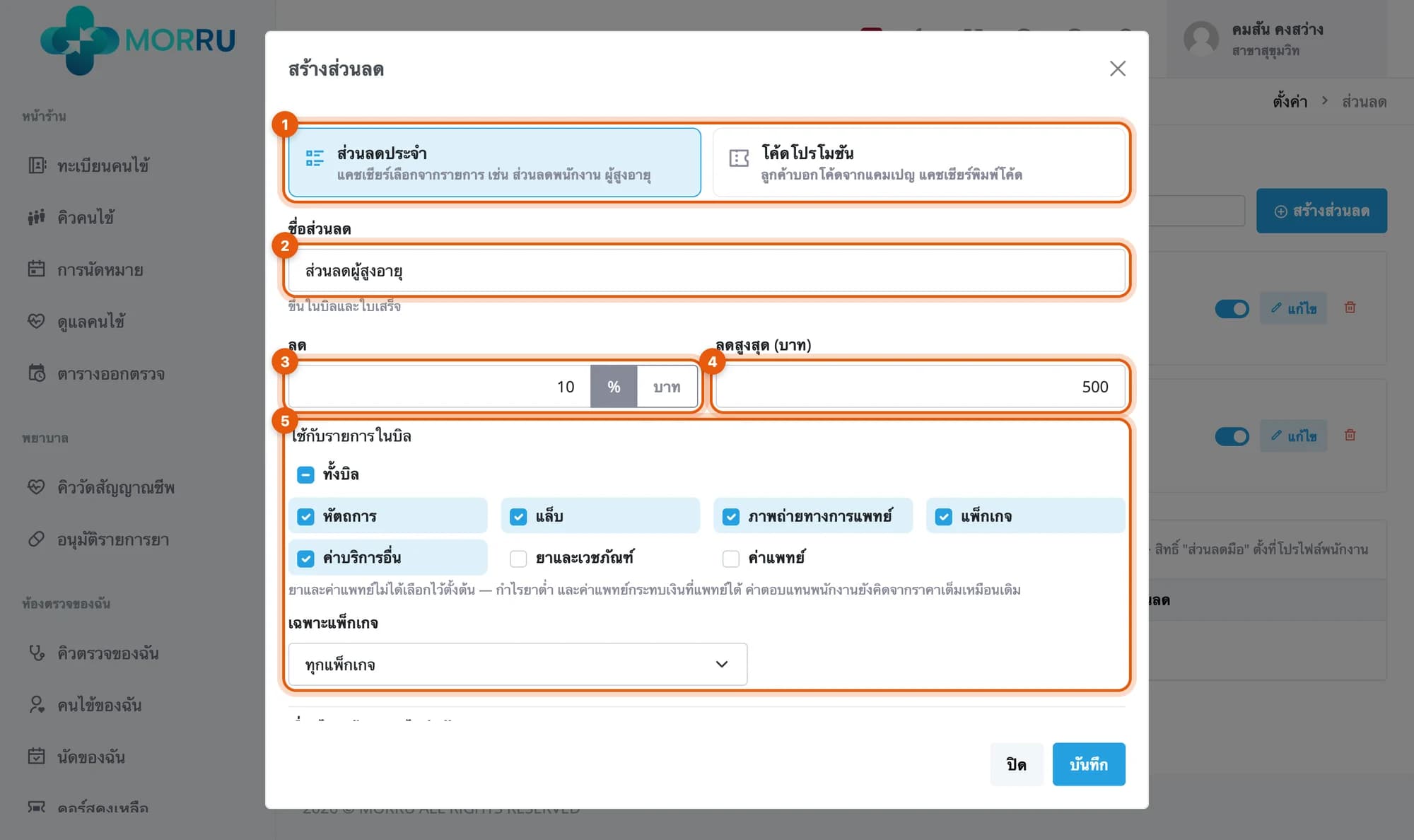Click the บันทึก save button

1089,764
